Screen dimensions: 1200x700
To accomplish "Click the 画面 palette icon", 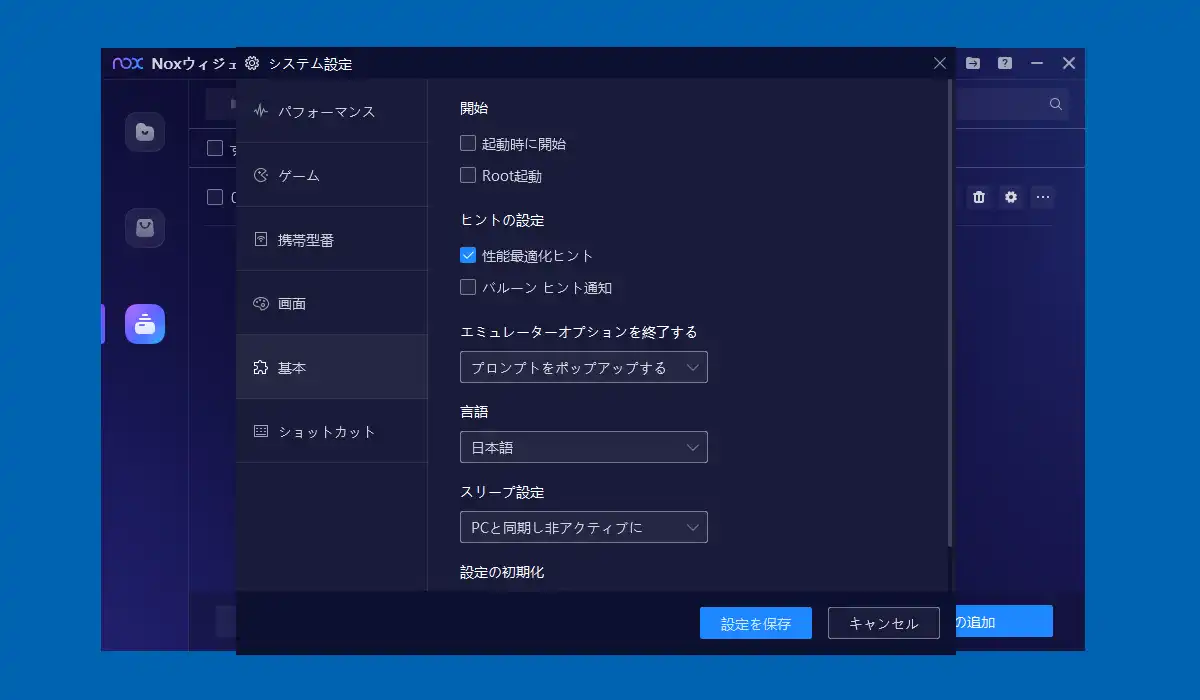I will point(261,303).
